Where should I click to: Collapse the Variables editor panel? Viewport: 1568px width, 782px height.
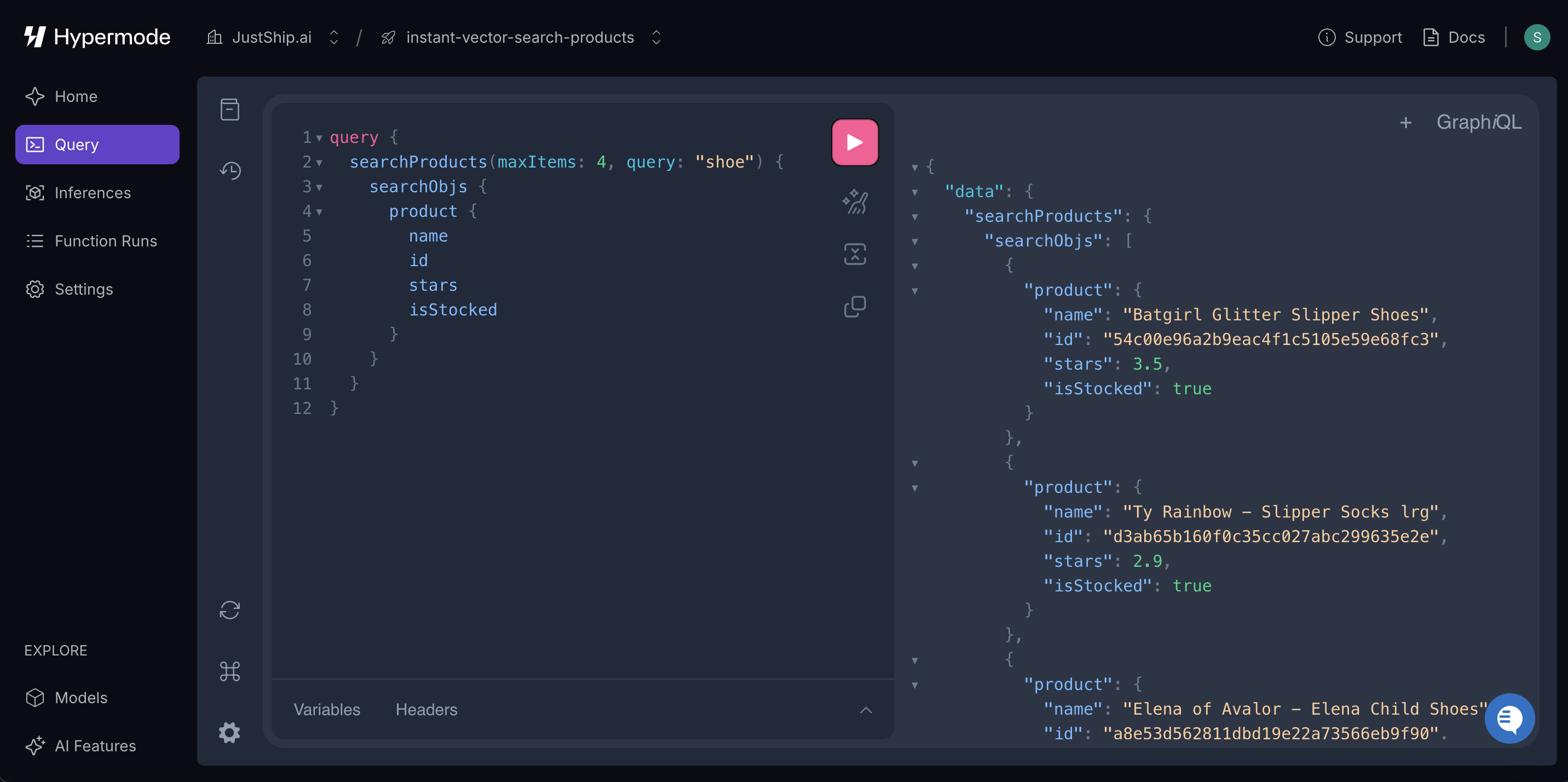[x=866, y=710]
